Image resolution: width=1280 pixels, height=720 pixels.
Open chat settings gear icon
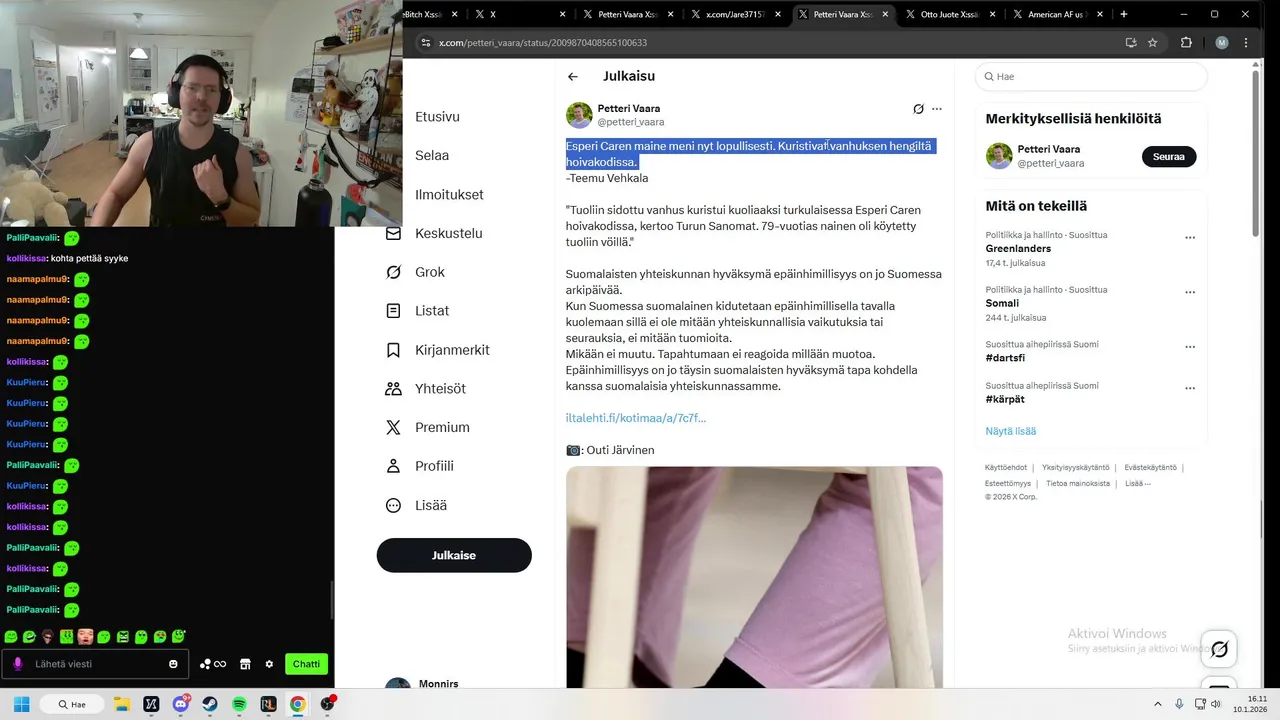(x=269, y=664)
